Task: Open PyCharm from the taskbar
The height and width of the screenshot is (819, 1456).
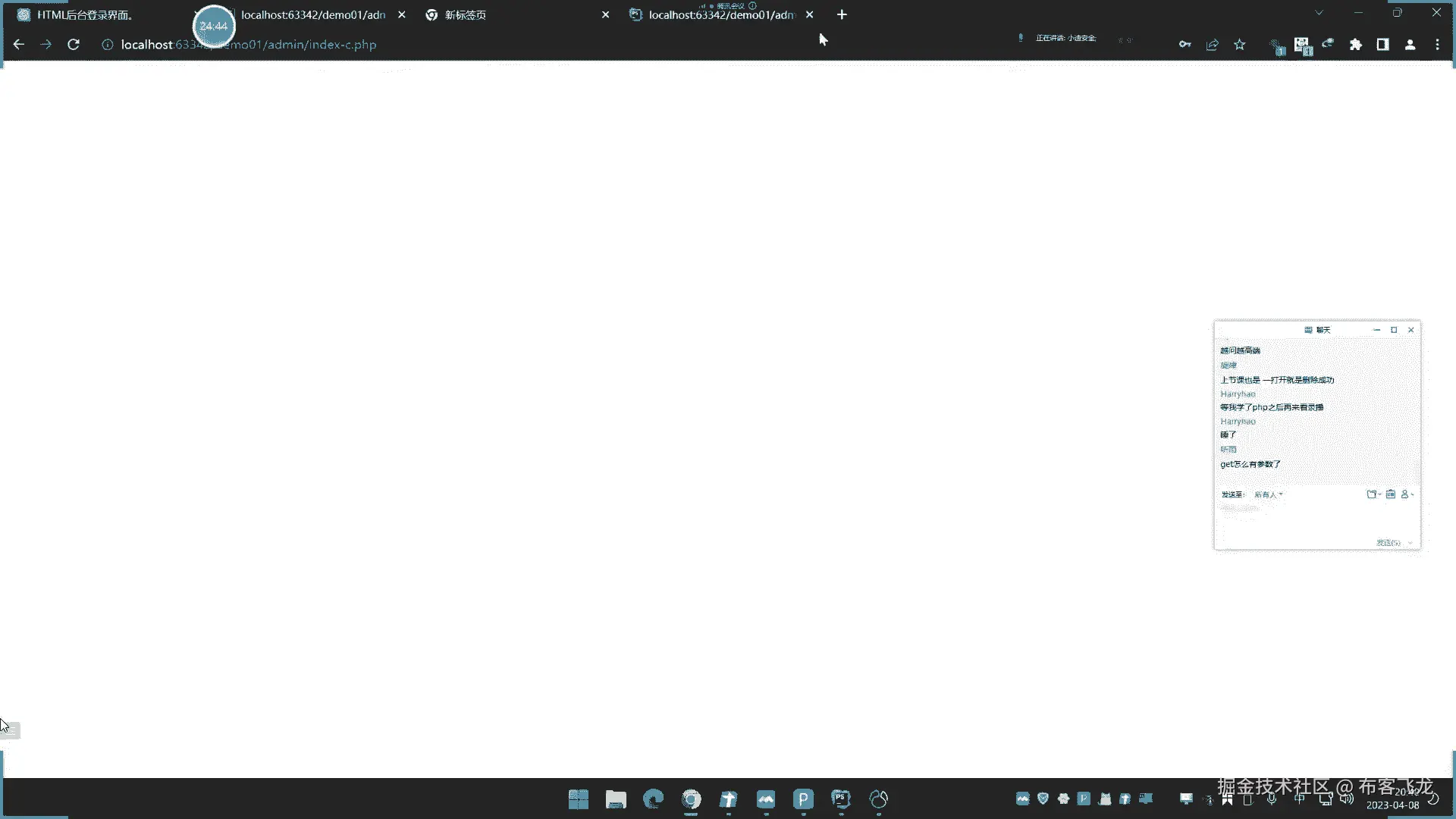Action: click(x=841, y=799)
